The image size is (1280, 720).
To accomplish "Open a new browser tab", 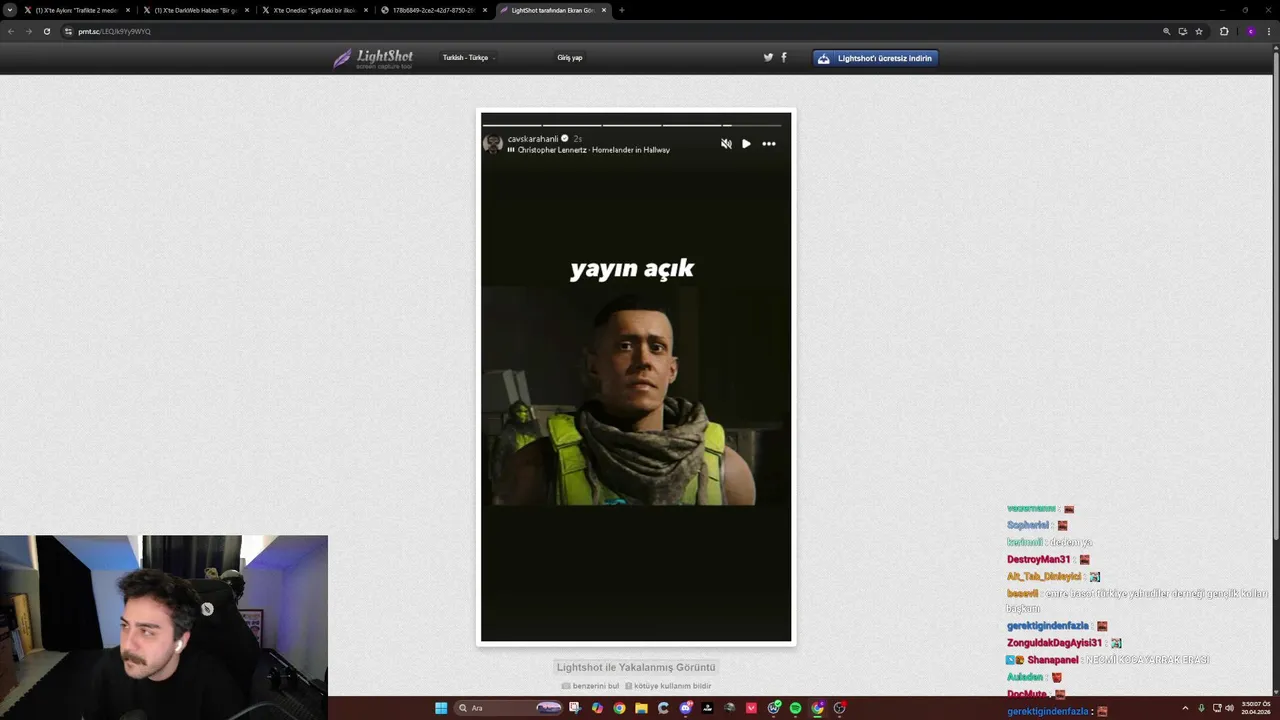I will point(622,10).
